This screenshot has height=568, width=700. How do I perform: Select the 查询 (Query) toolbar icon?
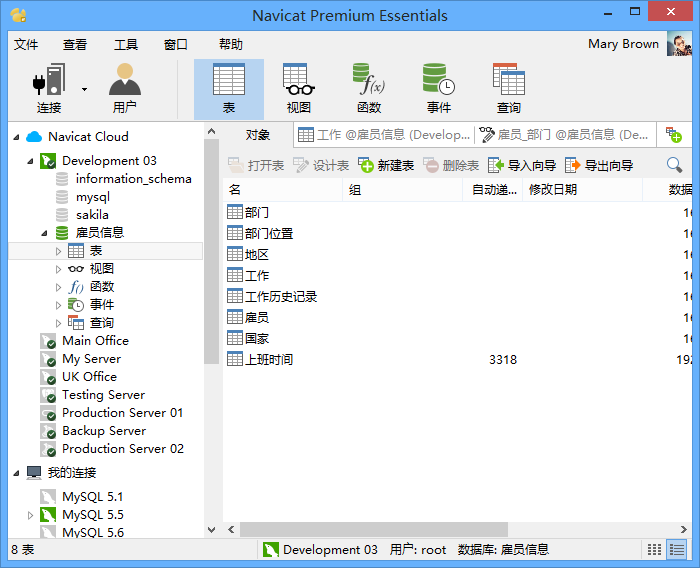[x=509, y=89]
